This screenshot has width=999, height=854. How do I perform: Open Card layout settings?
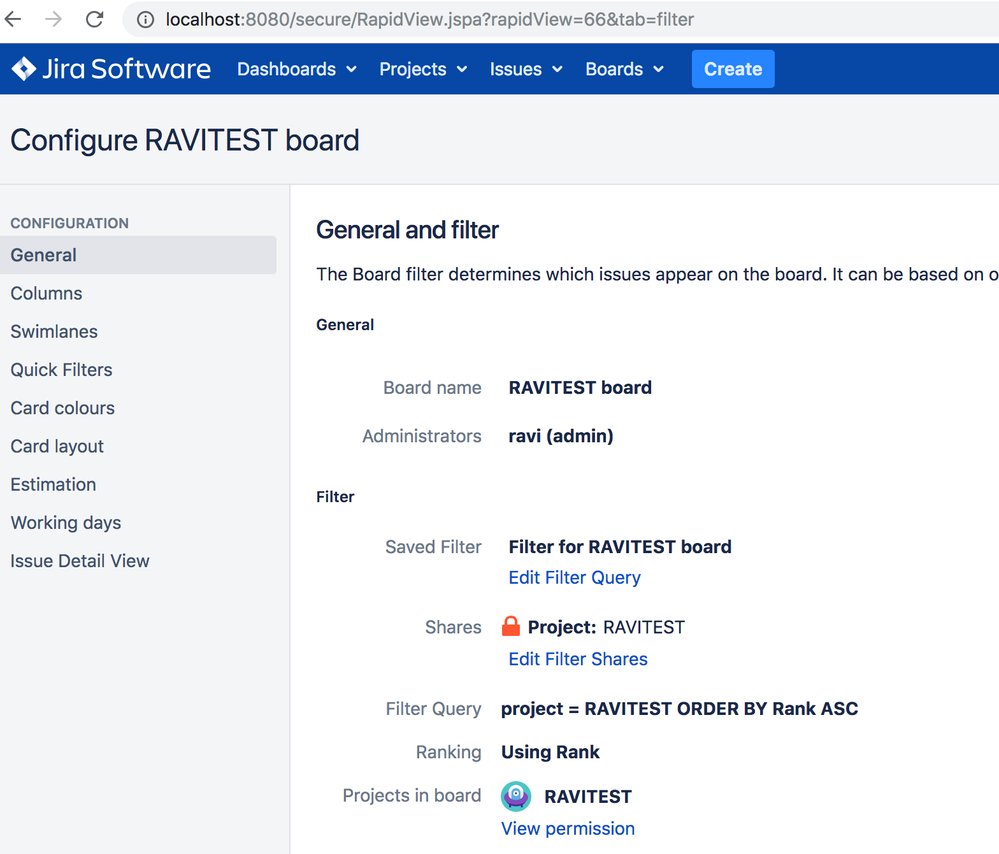pos(57,446)
